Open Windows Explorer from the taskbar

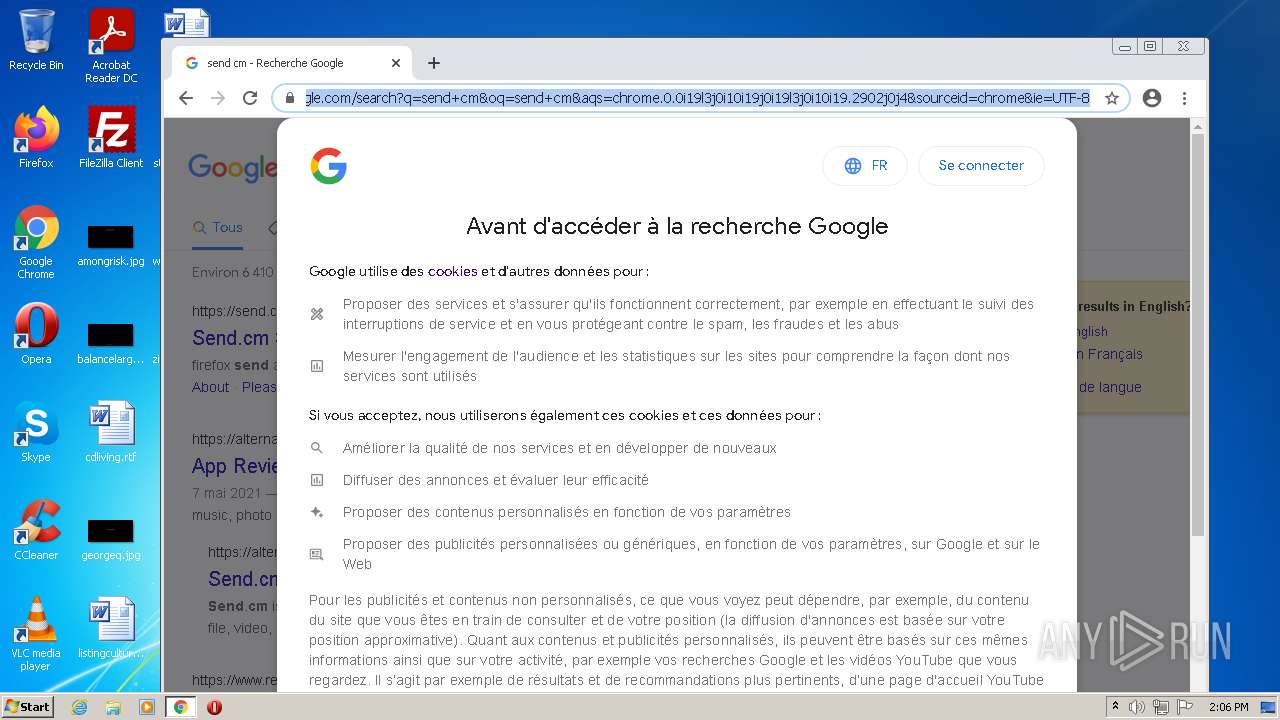pos(113,707)
